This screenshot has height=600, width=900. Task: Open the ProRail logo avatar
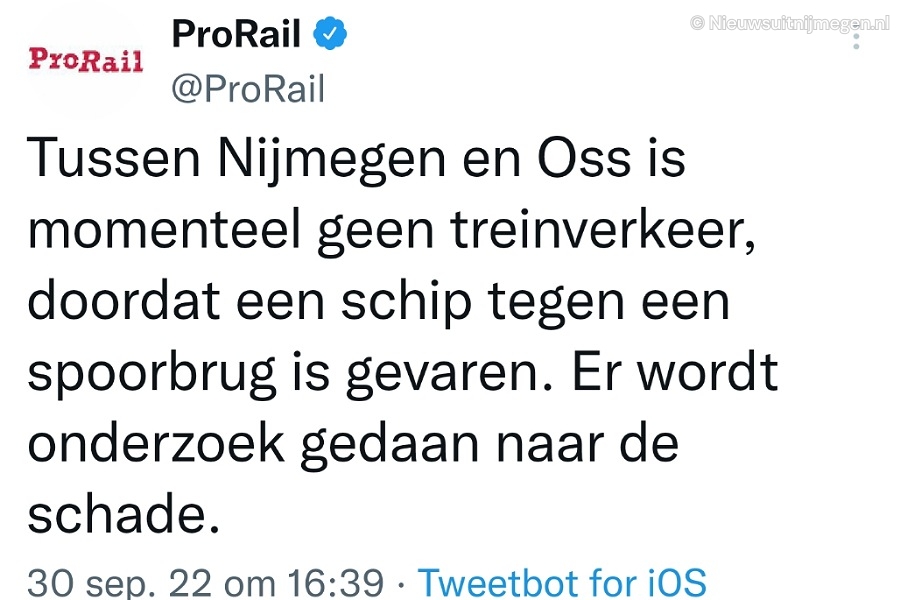click(86, 60)
